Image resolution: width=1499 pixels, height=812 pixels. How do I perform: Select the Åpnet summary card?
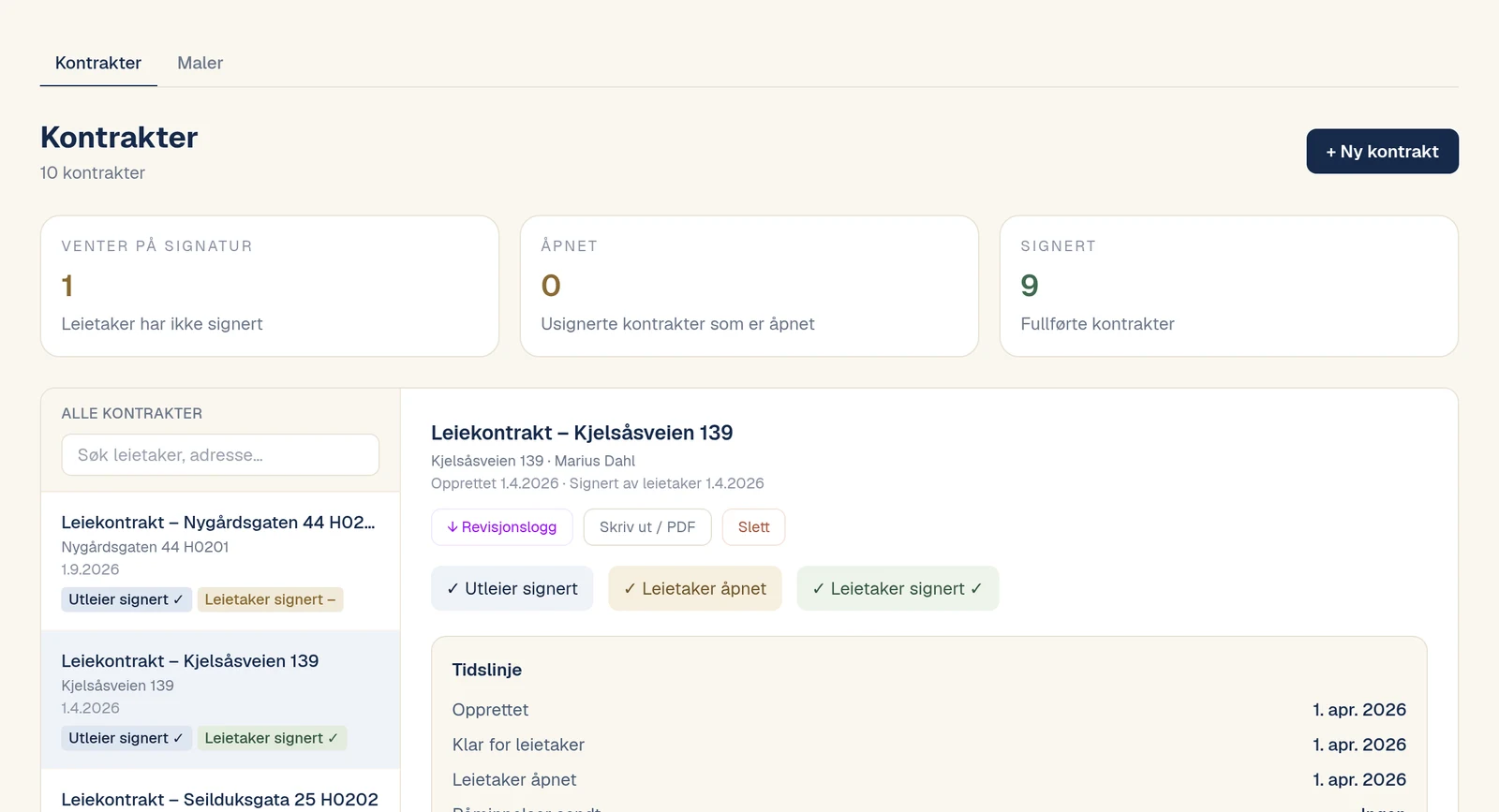tap(749, 286)
